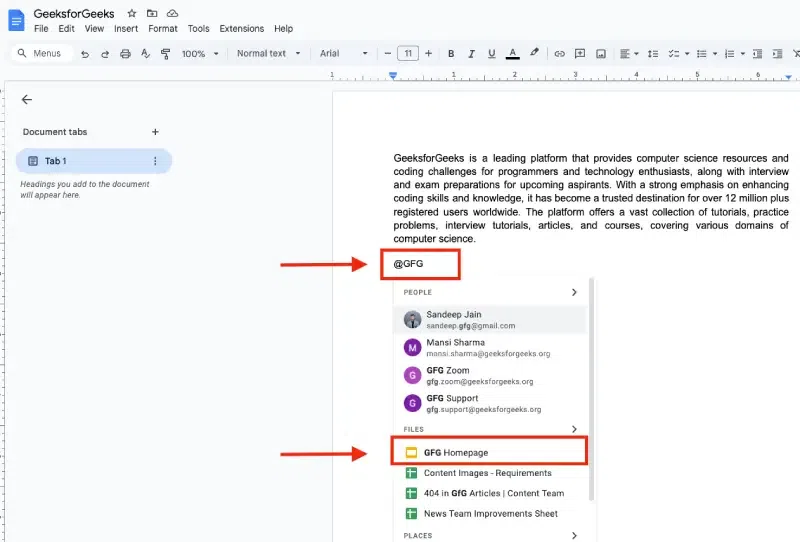800x542 pixels.
Task: Click the Increase indent icon
Action: (x=778, y=54)
